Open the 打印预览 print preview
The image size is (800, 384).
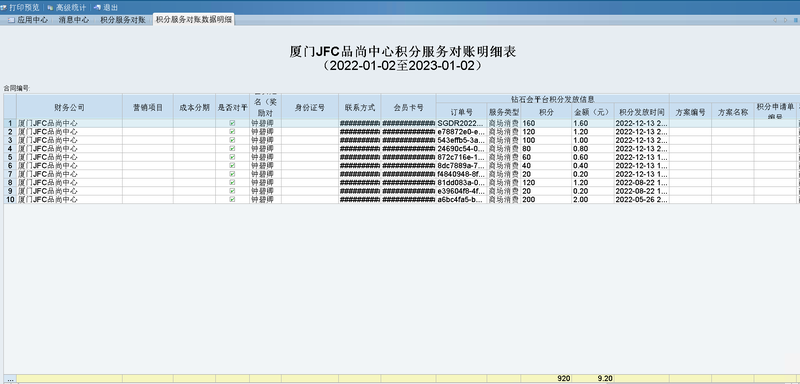[20, 8]
